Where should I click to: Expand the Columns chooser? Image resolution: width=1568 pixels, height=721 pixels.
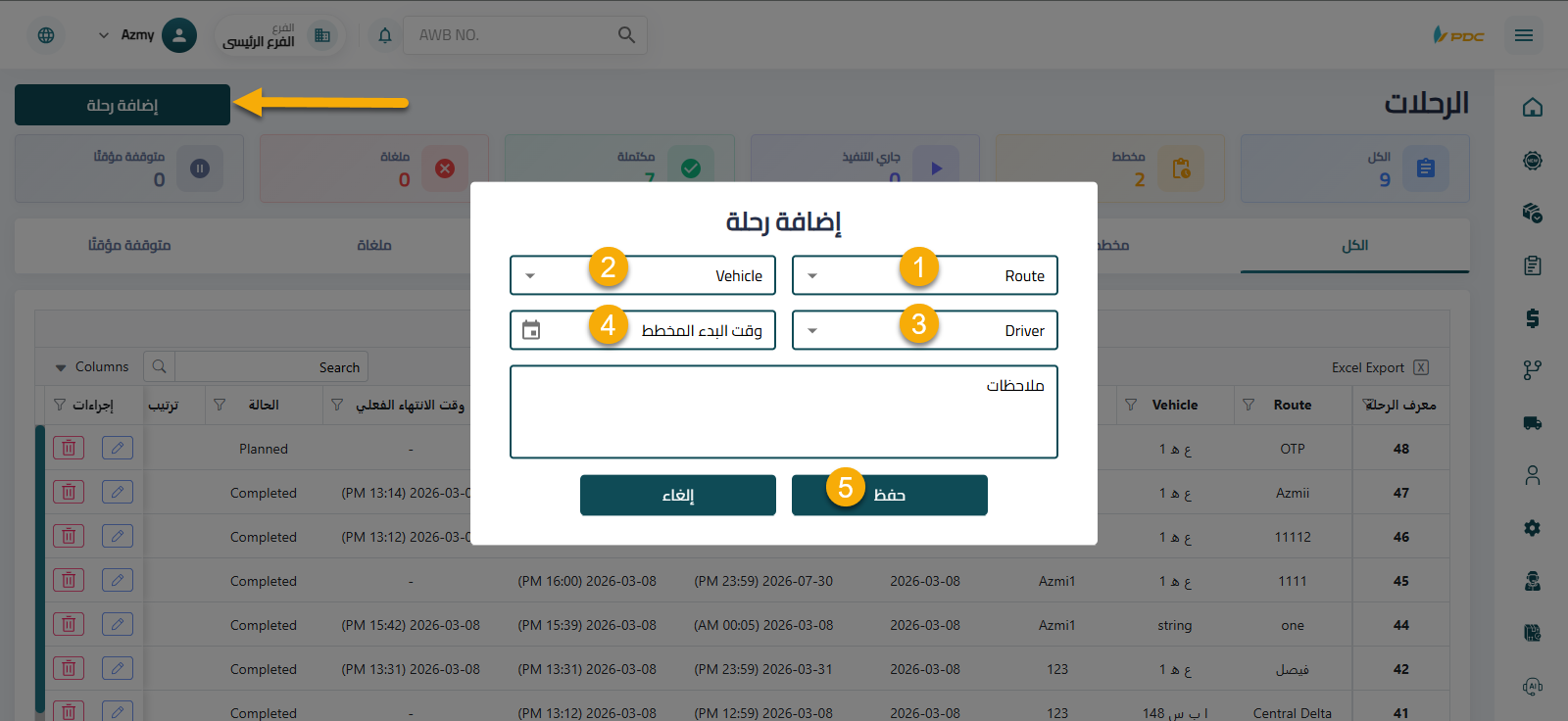pyautogui.click(x=92, y=367)
